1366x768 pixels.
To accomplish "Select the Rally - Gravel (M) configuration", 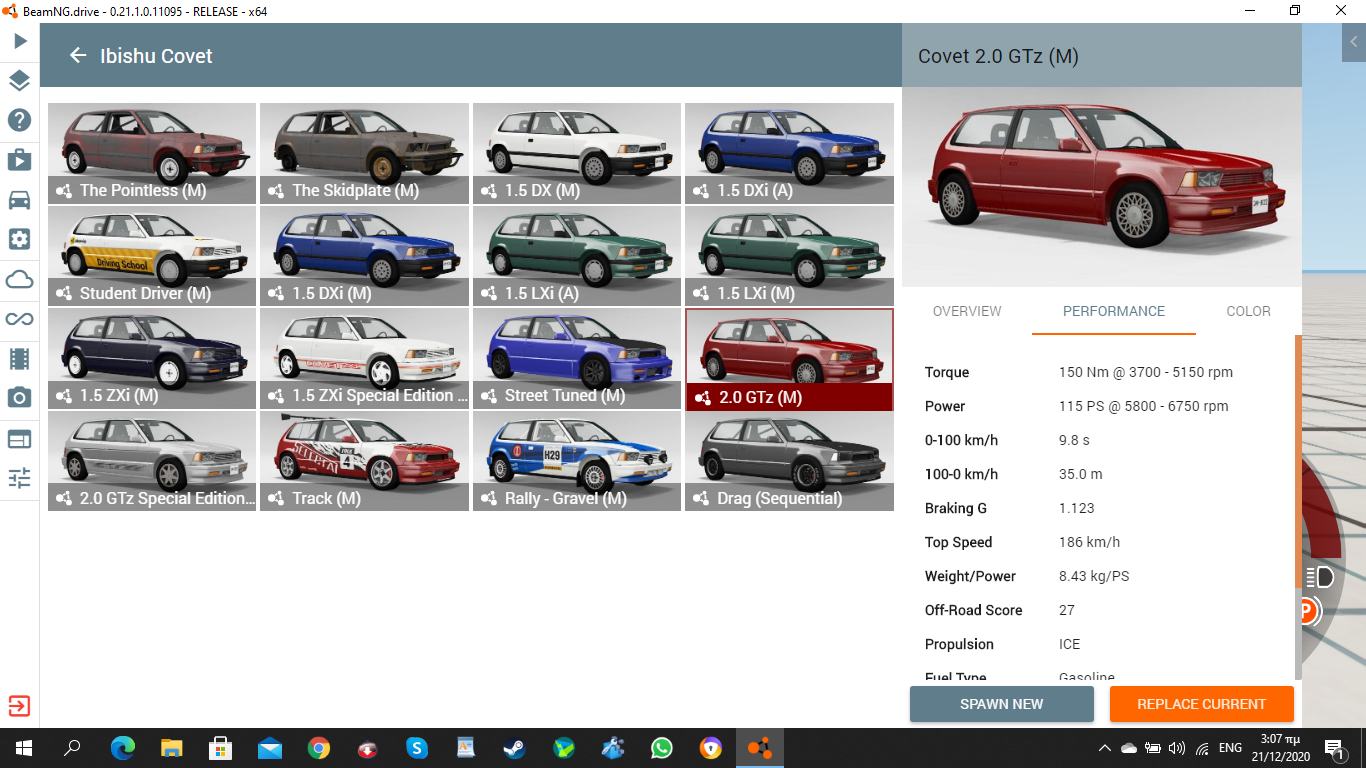I will pyautogui.click(x=577, y=461).
